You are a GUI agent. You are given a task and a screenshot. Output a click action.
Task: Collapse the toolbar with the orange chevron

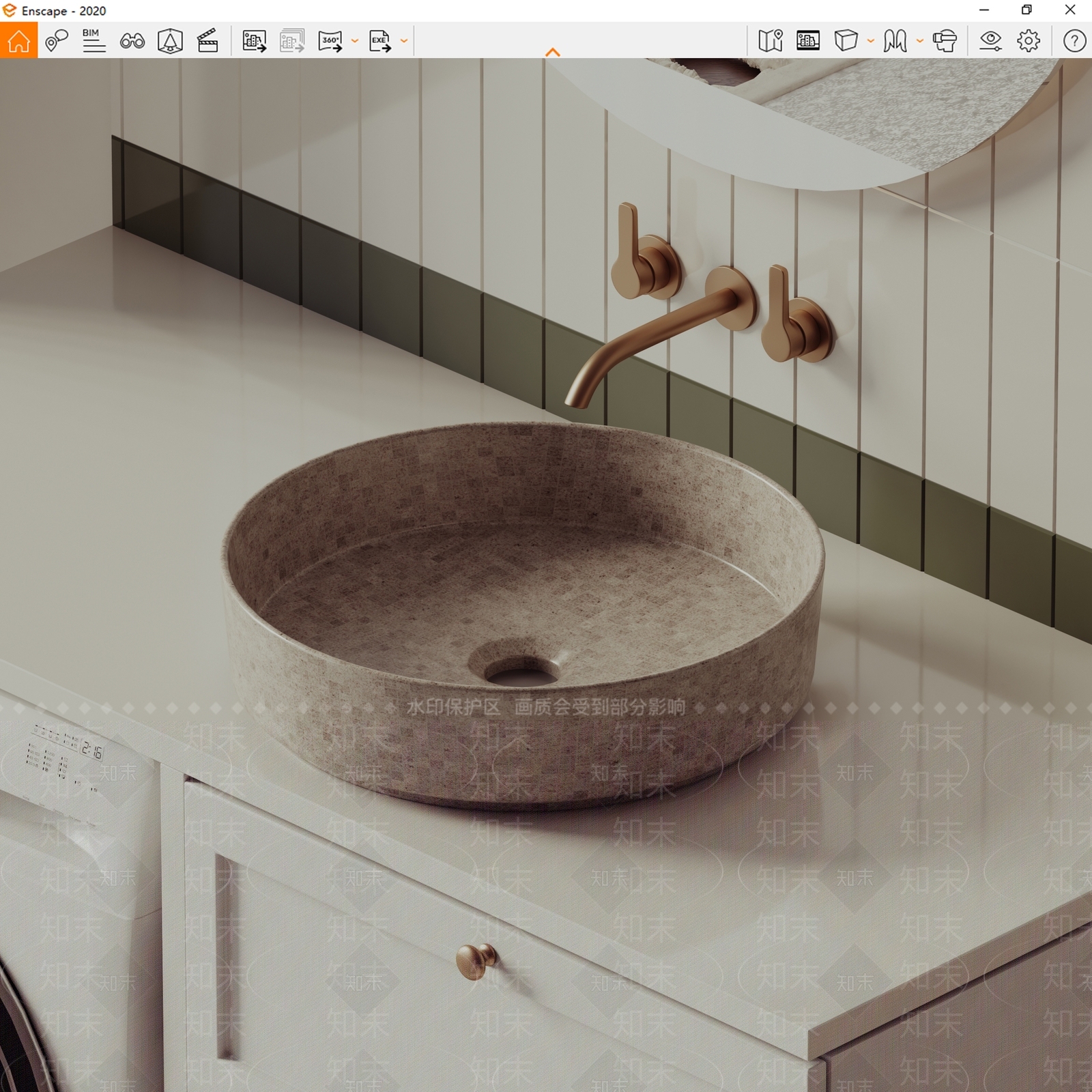click(553, 52)
